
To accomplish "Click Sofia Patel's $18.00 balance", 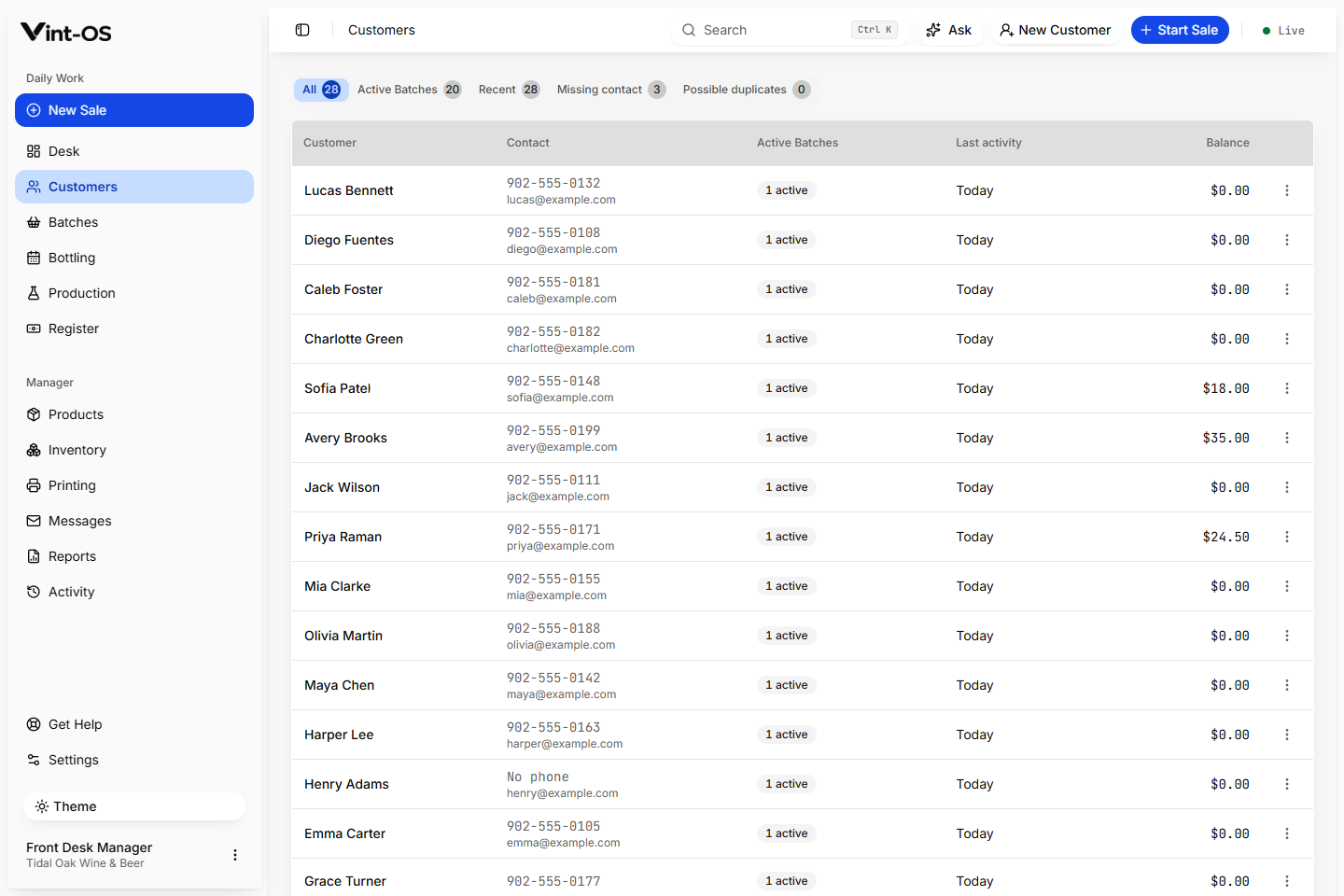I will pyautogui.click(x=1225, y=388).
